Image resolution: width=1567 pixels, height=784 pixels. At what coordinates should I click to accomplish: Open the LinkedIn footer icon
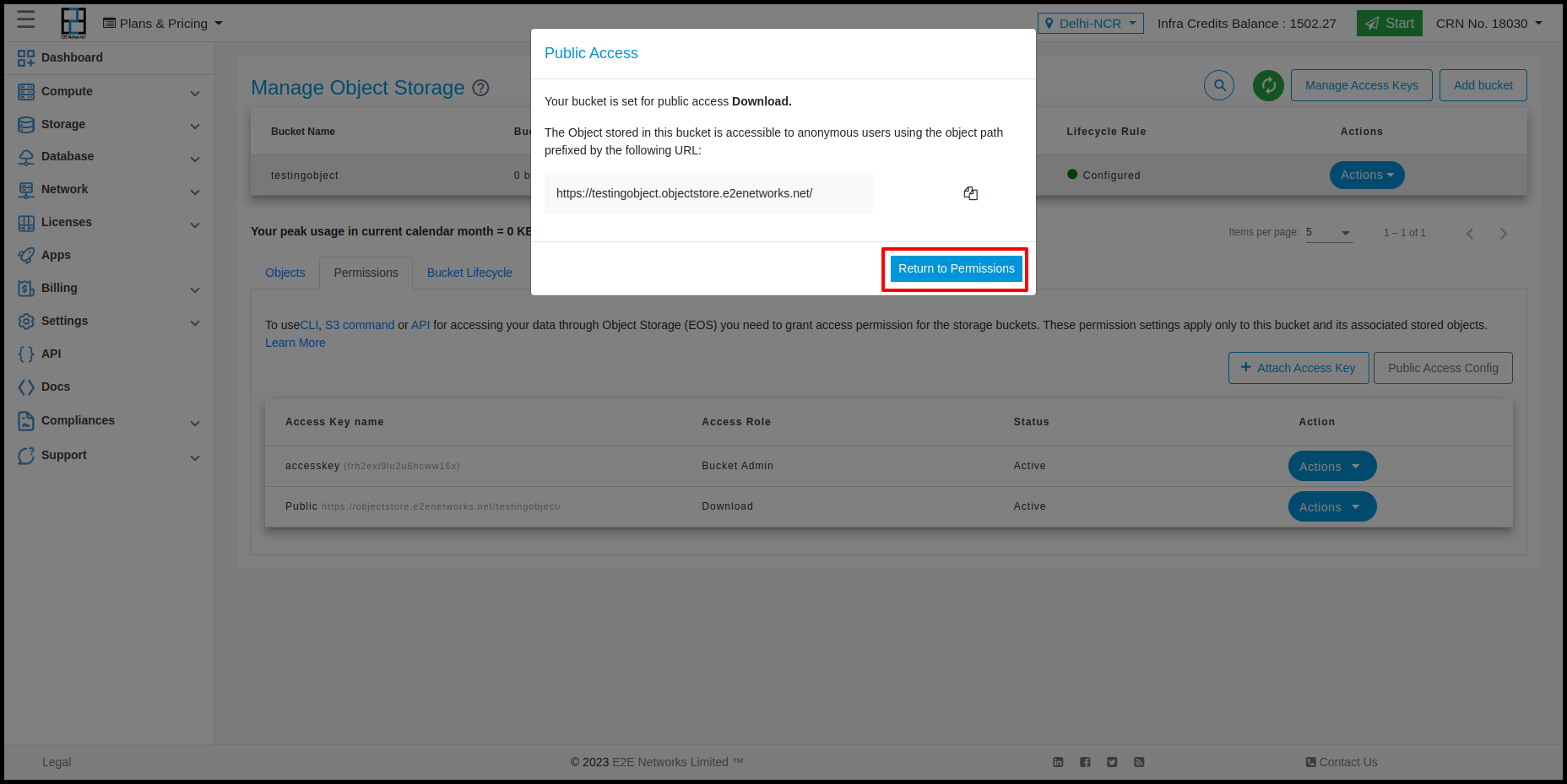coord(1058,762)
